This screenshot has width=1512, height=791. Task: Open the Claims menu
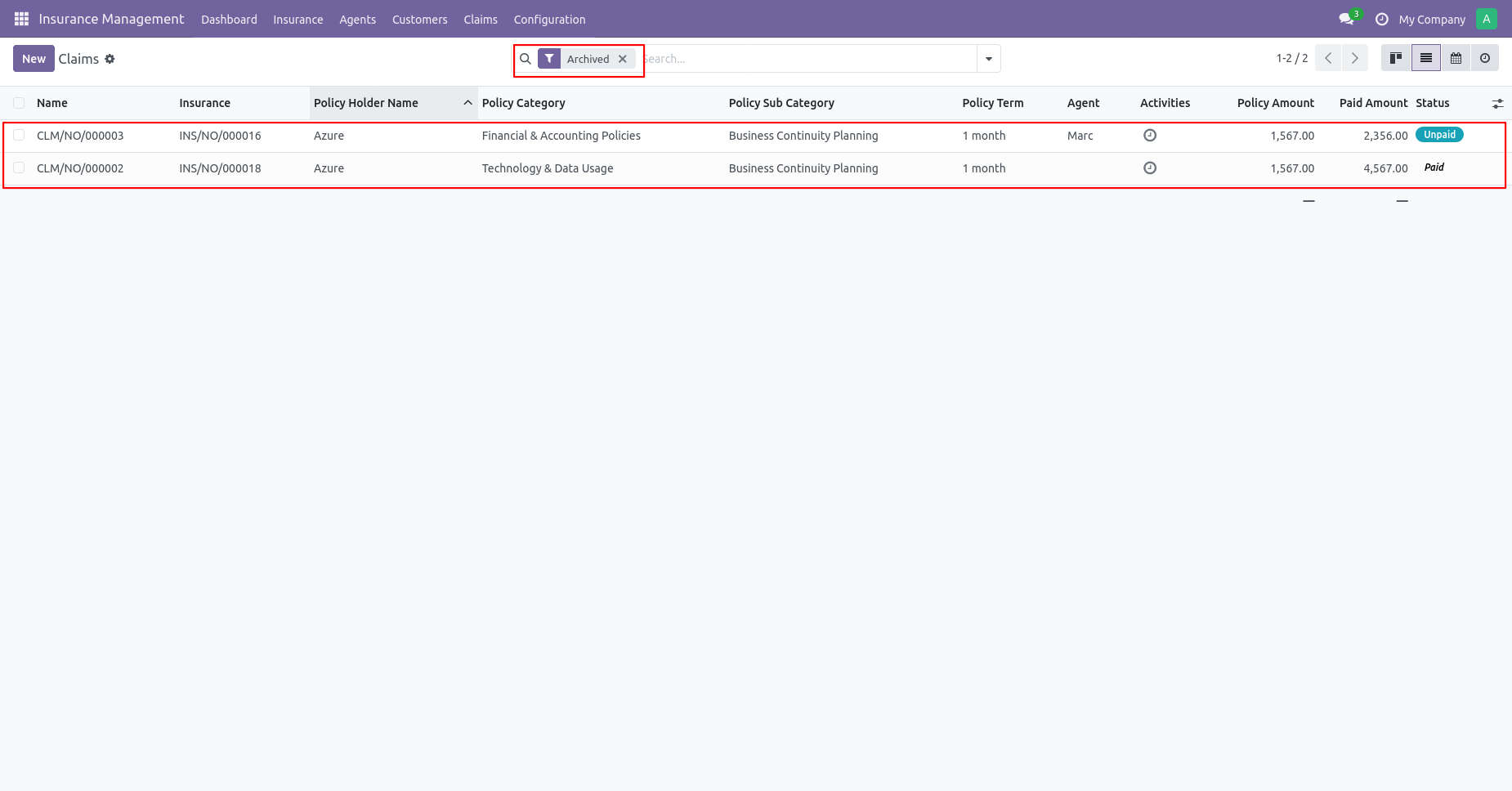[481, 20]
